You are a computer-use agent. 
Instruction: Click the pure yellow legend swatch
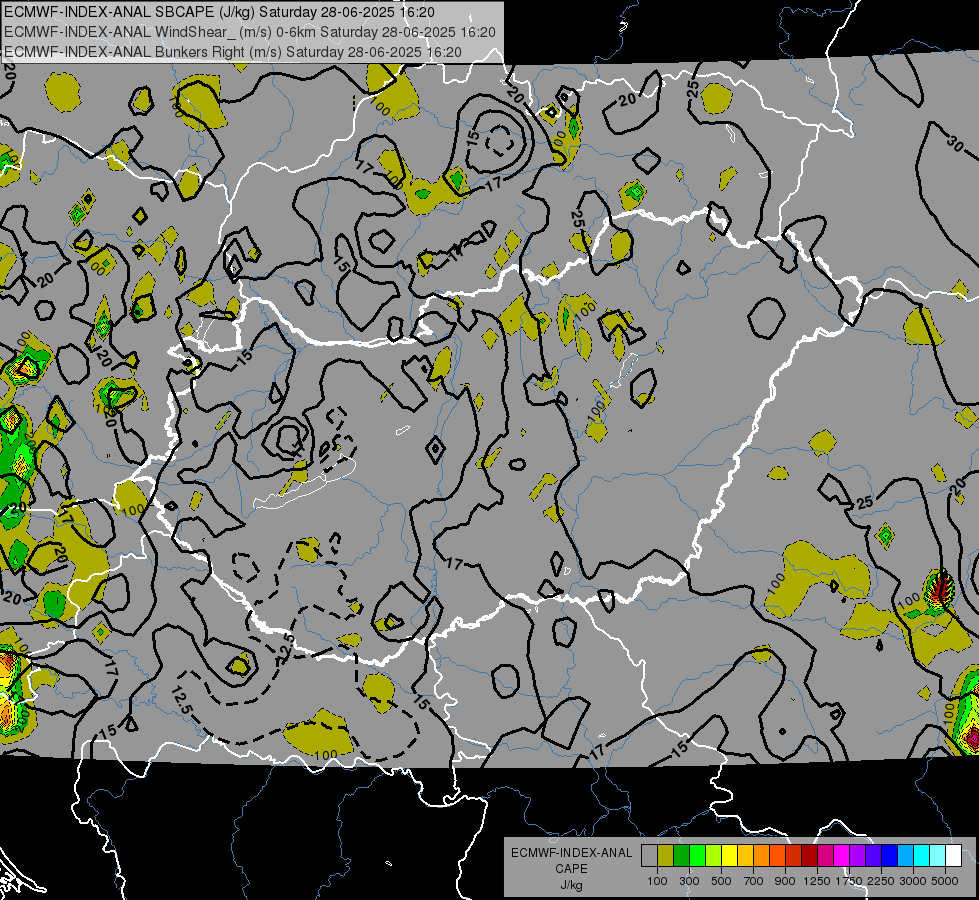tap(729, 855)
